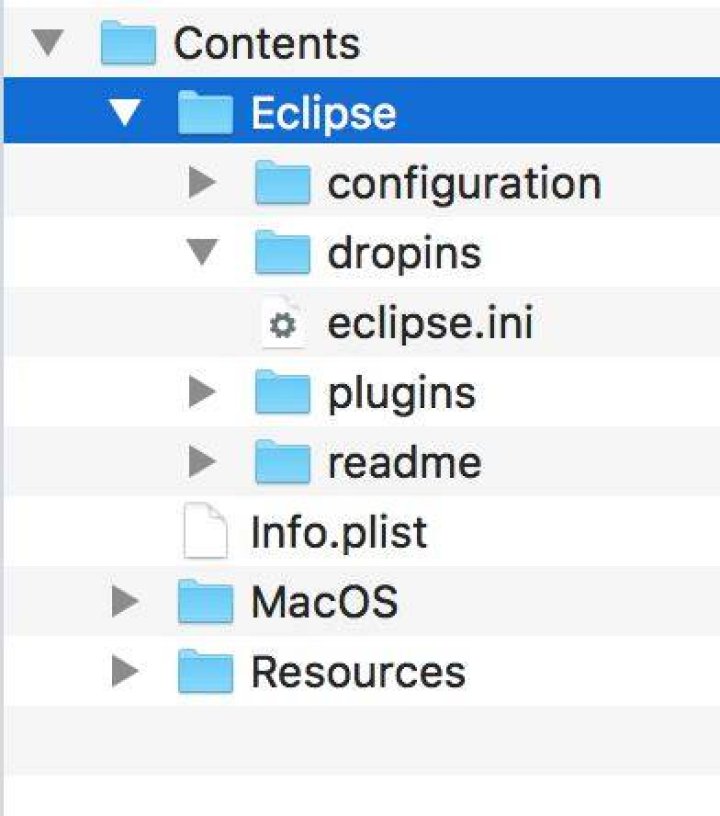Click the configuration folder icon
Image resolution: width=720 pixels, height=816 pixels.
283,182
